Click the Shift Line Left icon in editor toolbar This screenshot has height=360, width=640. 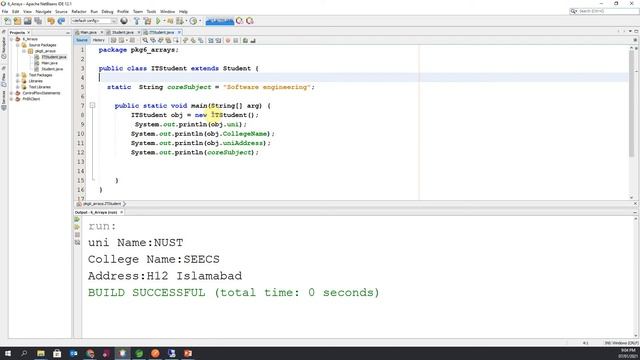(x=211, y=40)
